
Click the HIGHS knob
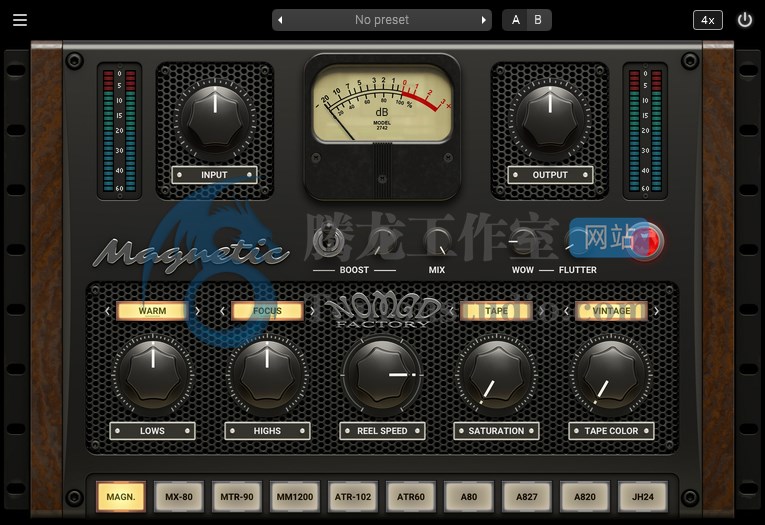click(x=267, y=375)
